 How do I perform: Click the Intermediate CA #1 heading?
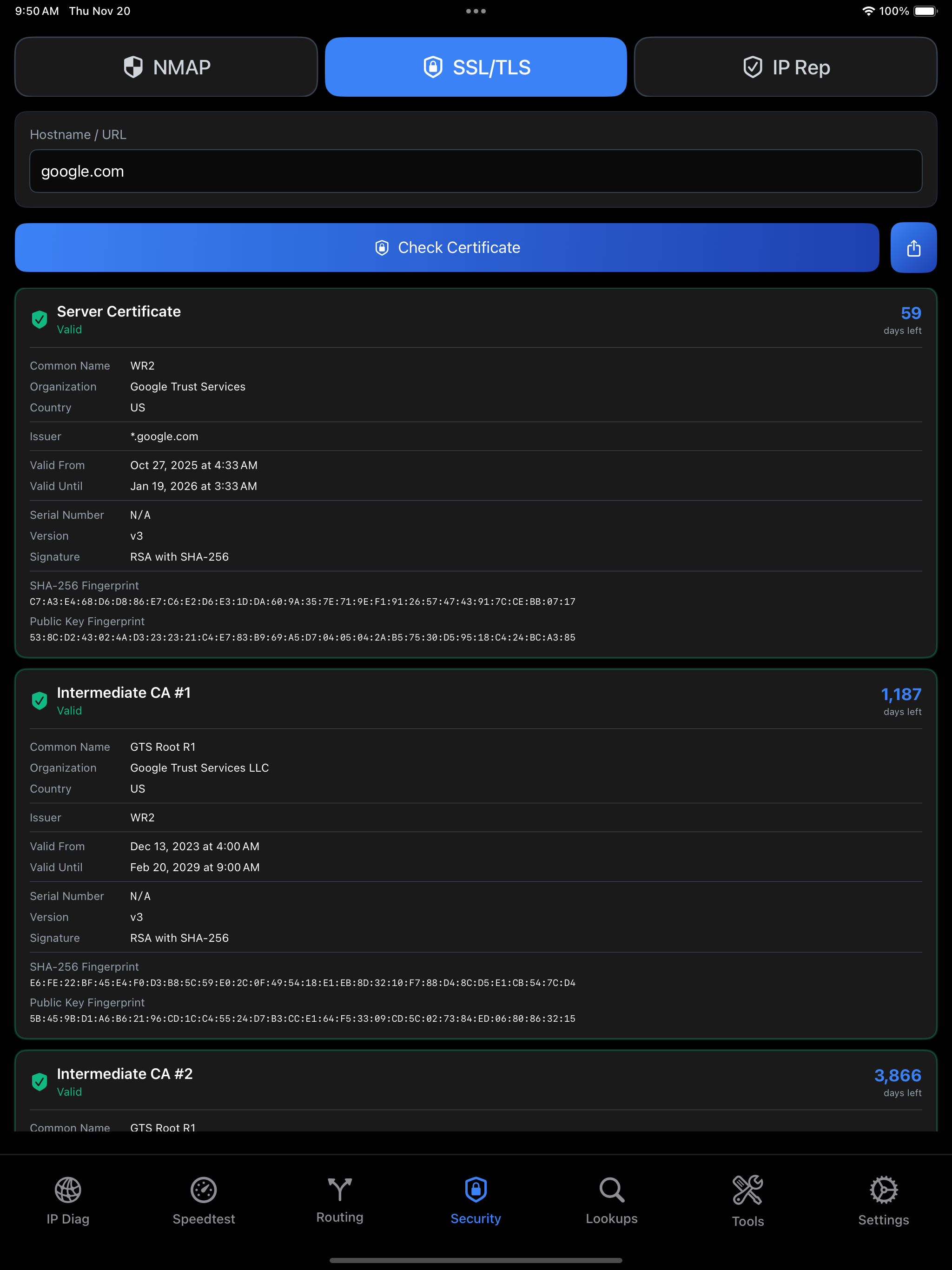point(124,693)
